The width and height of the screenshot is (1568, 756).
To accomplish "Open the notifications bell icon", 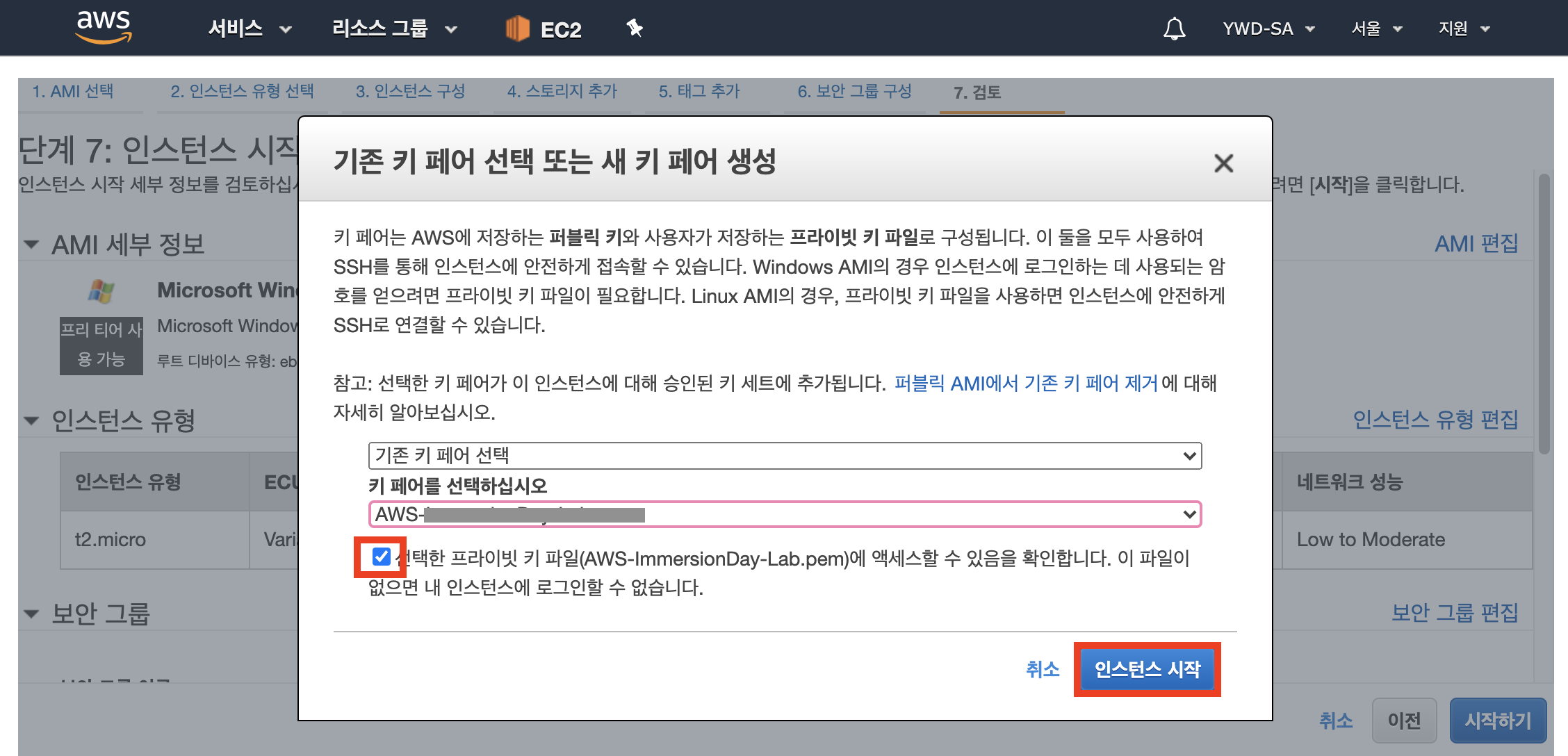I will coord(1174,28).
